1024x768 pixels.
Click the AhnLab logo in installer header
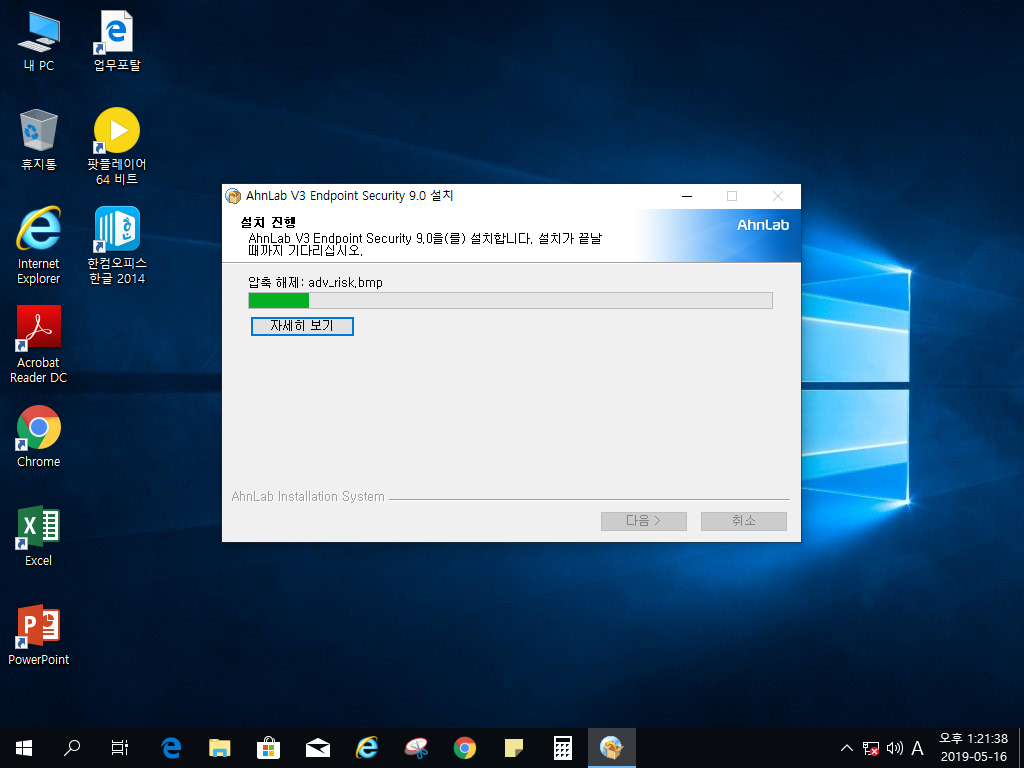tap(763, 225)
